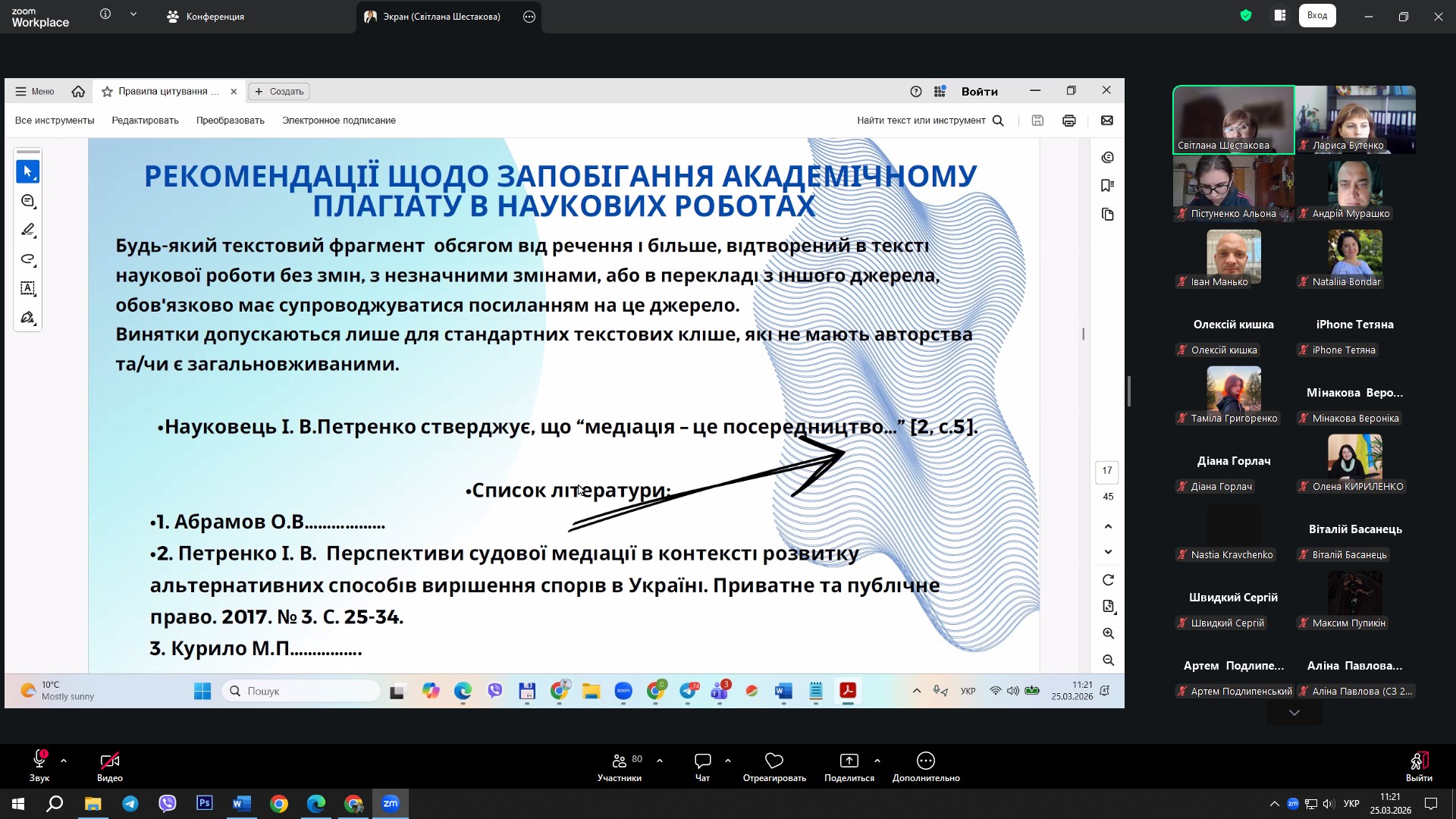Select Світлана Шестакова's video tile
Image resolution: width=1456 pixels, height=819 pixels.
(1233, 119)
